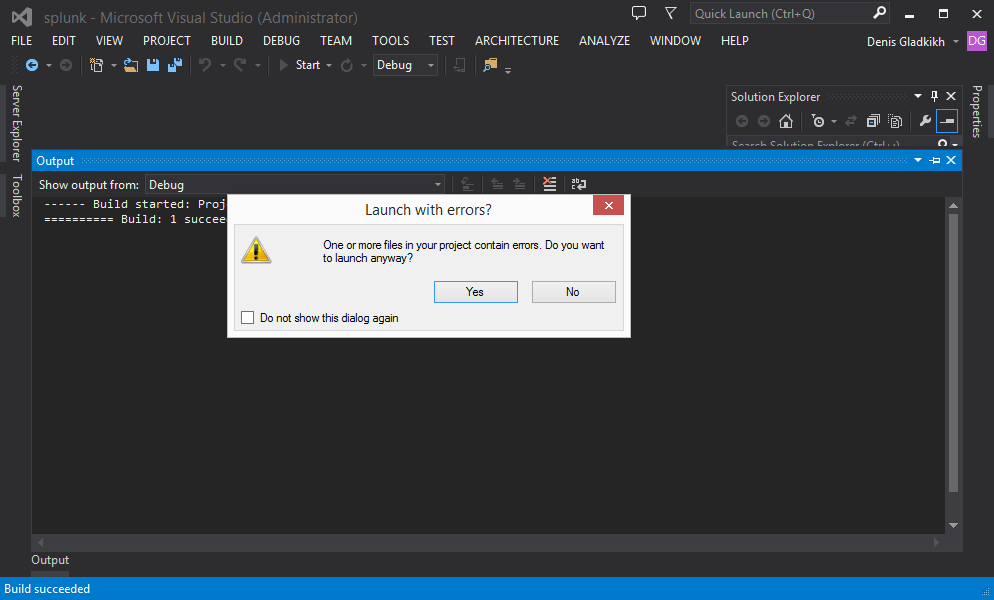Click the Navigate Backward toolbar icon
This screenshot has width=994, height=600.
32,65
